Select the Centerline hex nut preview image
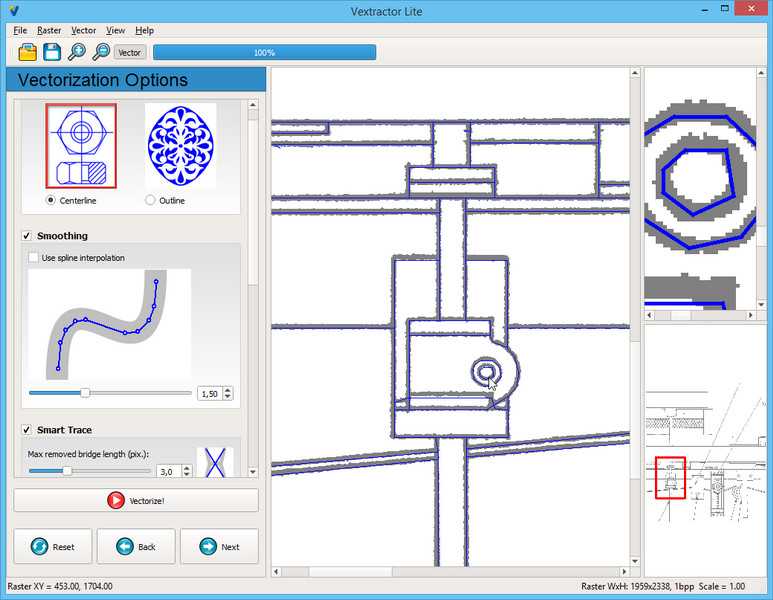 click(81, 146)
